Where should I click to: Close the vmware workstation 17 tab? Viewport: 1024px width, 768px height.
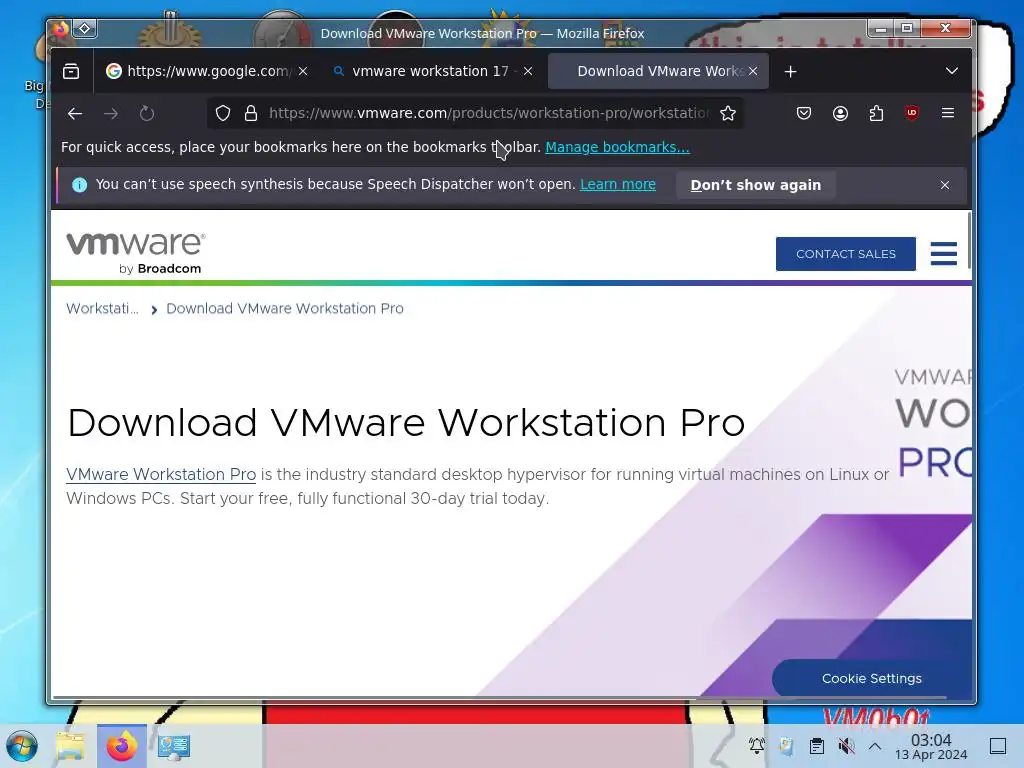[x=528, y=71]
